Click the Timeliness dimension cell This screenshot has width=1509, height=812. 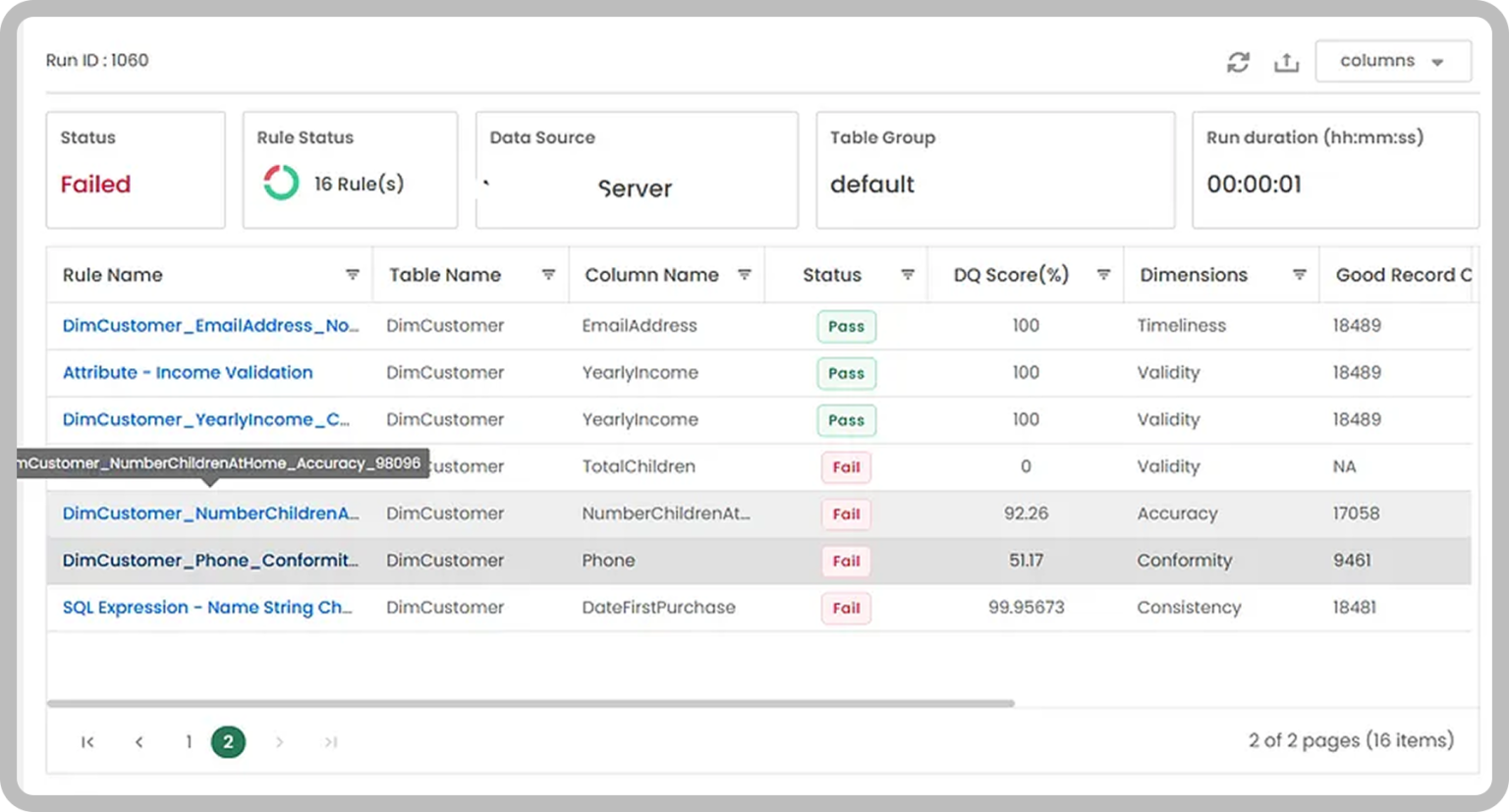(x=1182, y=325)
